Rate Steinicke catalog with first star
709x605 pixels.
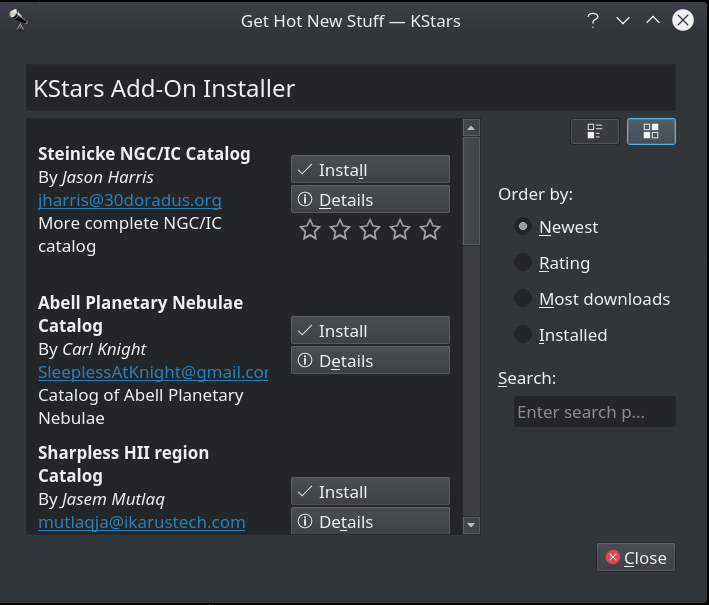pos(310,230)
